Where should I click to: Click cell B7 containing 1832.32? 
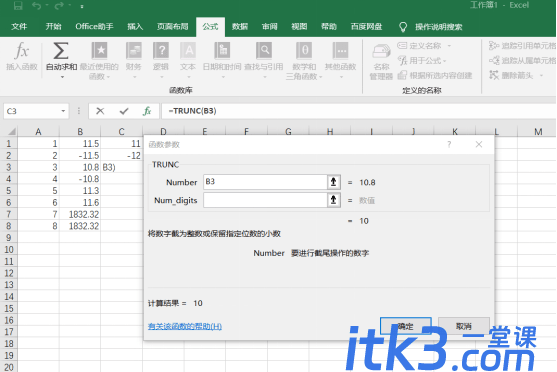pyautogui.click(x=80, y=214)
